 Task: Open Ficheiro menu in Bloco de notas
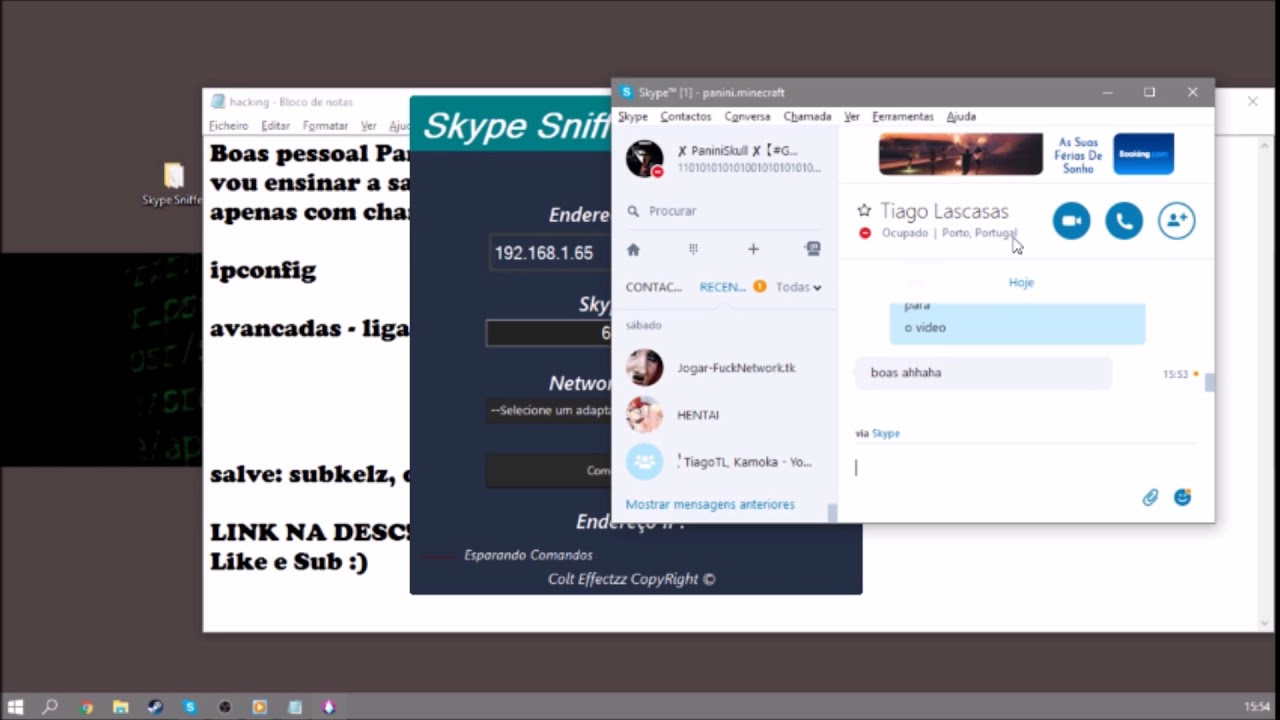click(x=228, y=126)
